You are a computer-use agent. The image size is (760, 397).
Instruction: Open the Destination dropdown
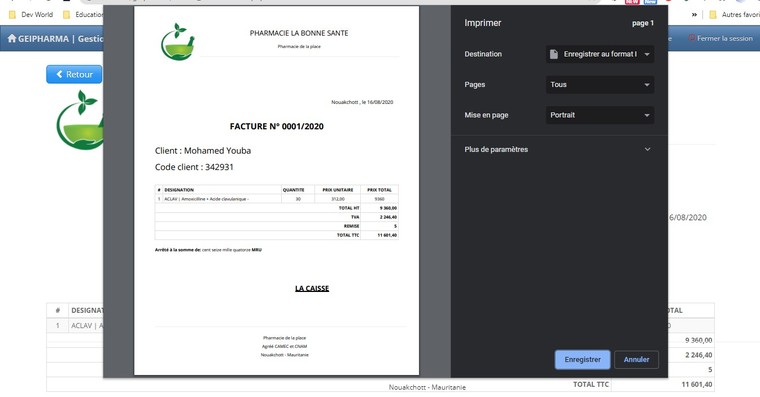(x=600, y=54)
